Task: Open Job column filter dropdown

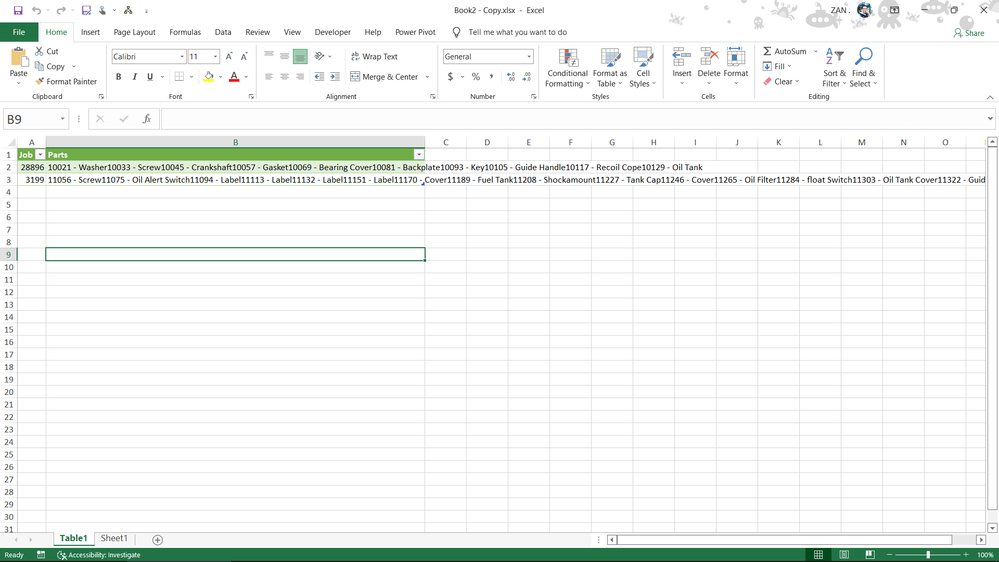Action: pyautogui.click(x=40, y=155)
